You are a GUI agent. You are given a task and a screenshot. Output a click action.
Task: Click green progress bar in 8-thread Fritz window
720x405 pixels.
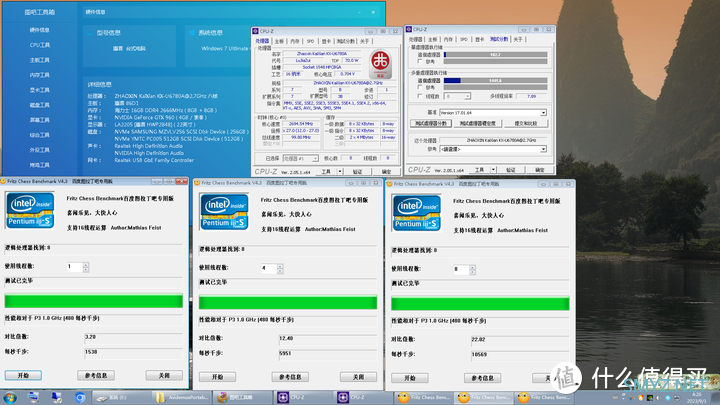coord(480,304)
